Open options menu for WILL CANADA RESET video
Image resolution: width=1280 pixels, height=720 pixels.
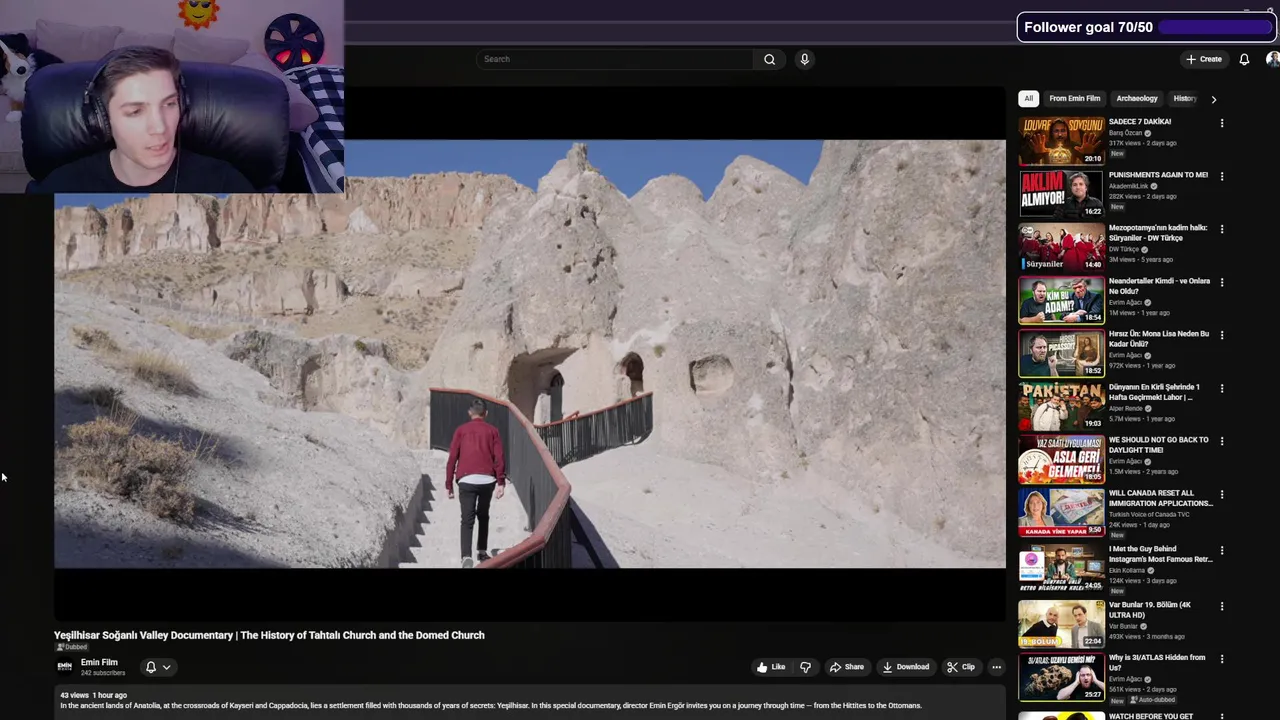(x=1221, y=494)
